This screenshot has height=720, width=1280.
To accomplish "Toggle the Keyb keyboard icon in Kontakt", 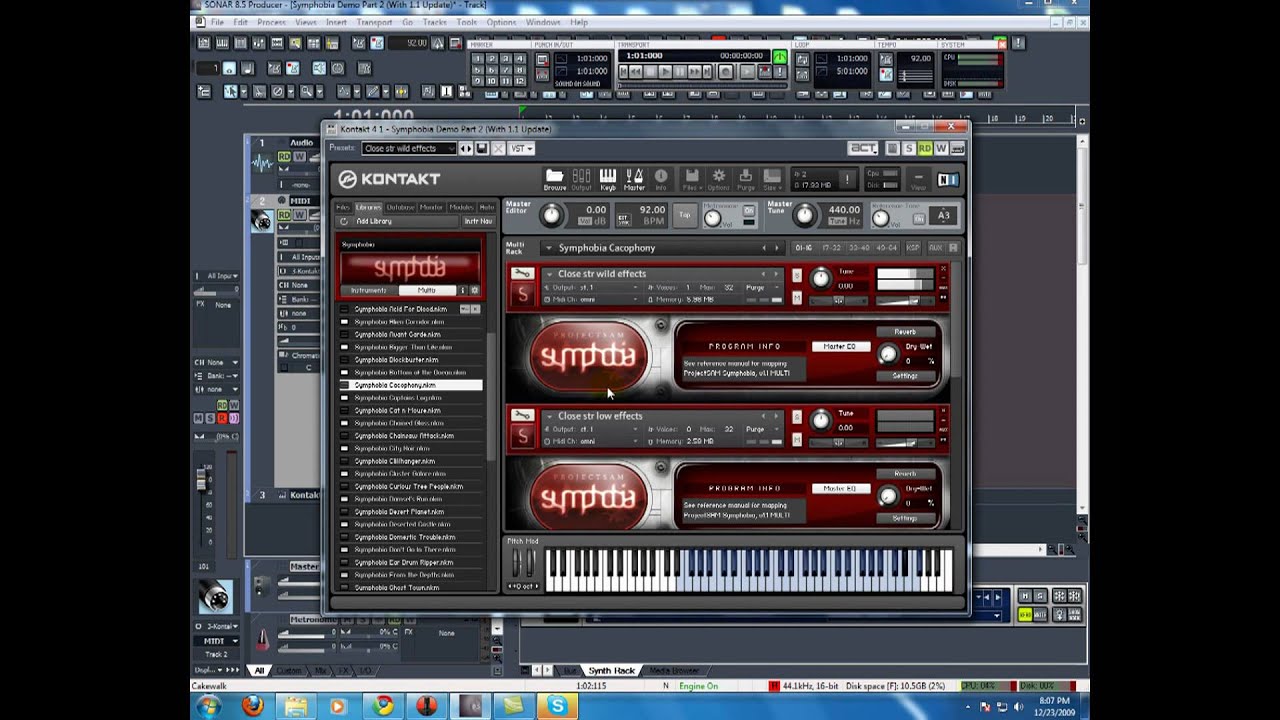I will pos(608,179).
